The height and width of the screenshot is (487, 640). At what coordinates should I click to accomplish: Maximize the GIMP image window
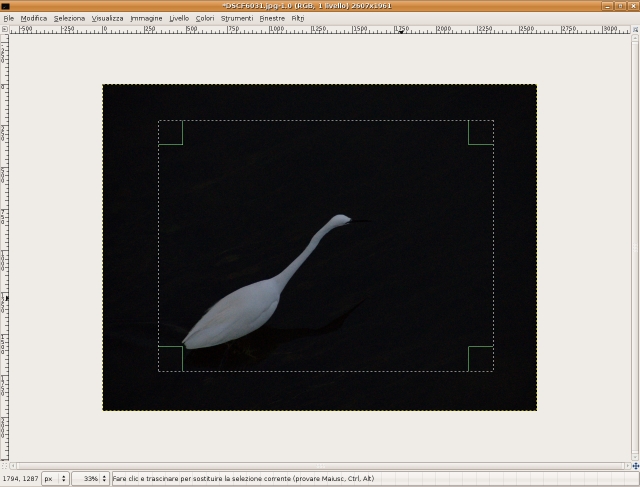pos(620,6)
